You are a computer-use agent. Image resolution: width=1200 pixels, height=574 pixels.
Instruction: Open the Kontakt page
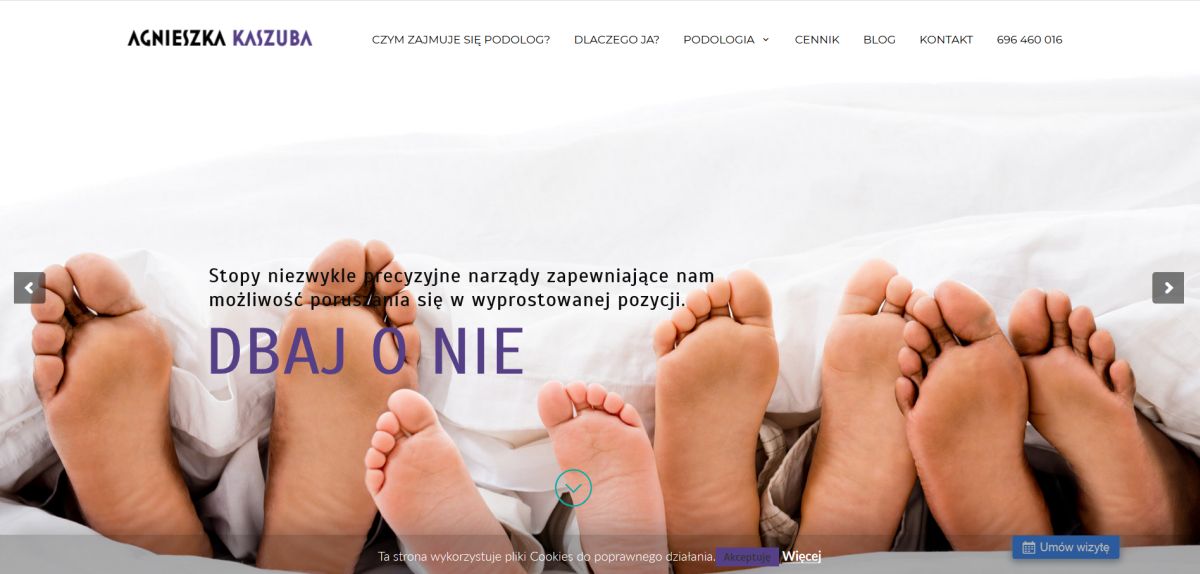[946, 40]
